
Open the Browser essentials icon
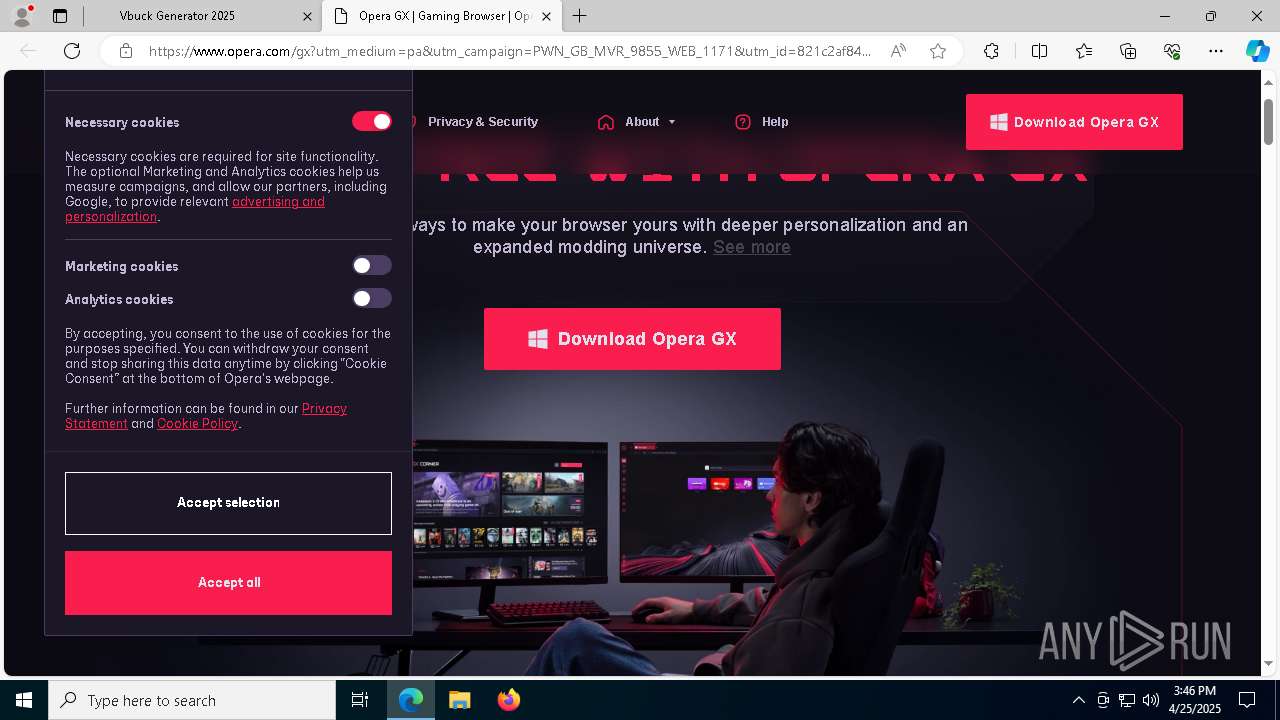click(1172, 51)
